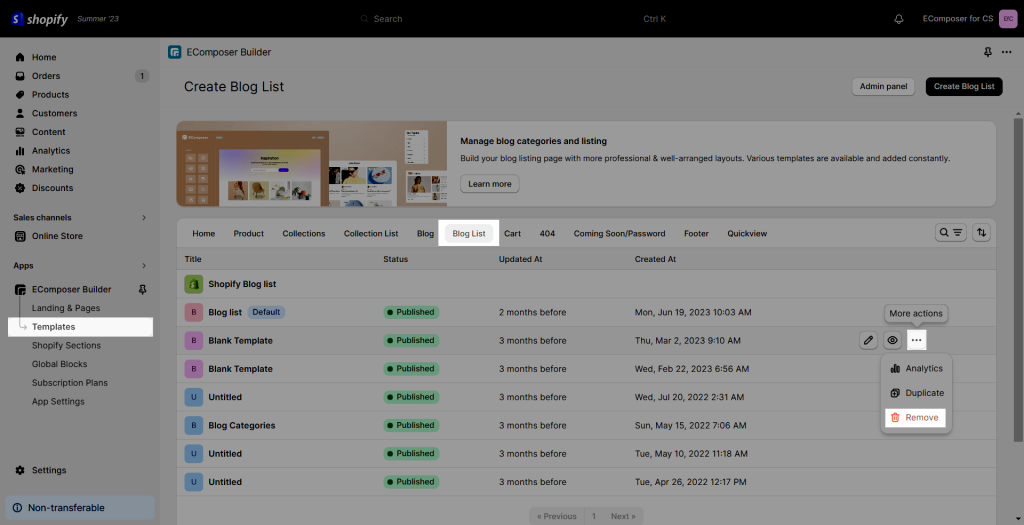
Task: Switch to the Collections tab
Action: click(304, 233)
